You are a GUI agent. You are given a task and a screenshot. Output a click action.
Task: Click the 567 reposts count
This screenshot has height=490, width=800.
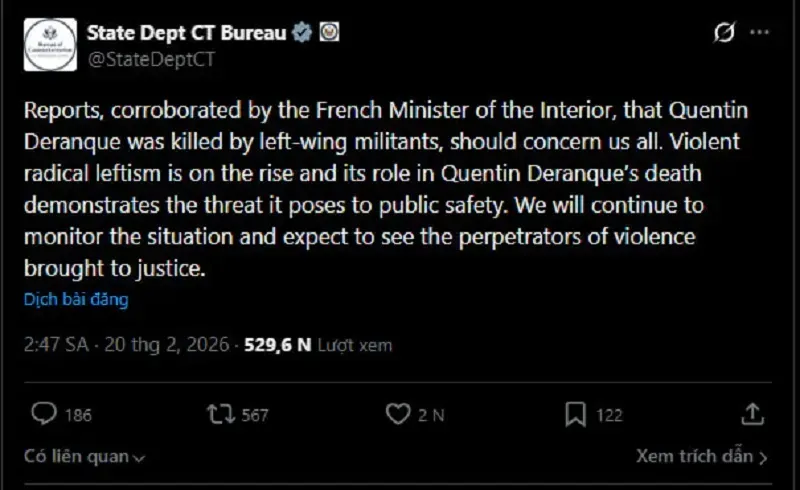(x=255, y=415)
